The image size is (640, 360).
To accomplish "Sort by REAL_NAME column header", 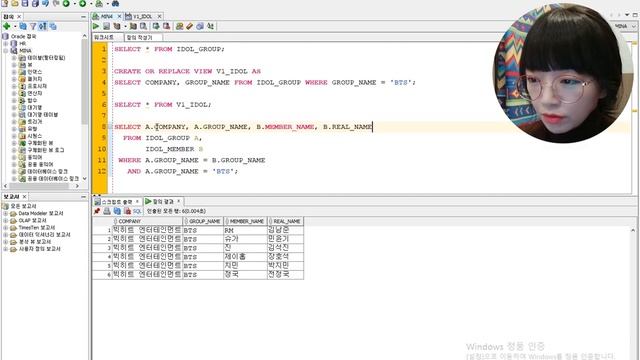I will (285, 221).
